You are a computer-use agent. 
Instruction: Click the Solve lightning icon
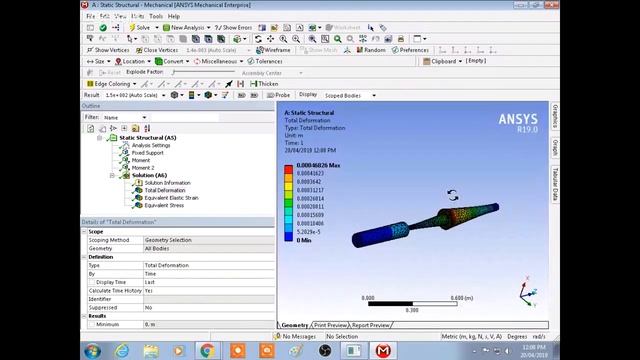point(132,27)
